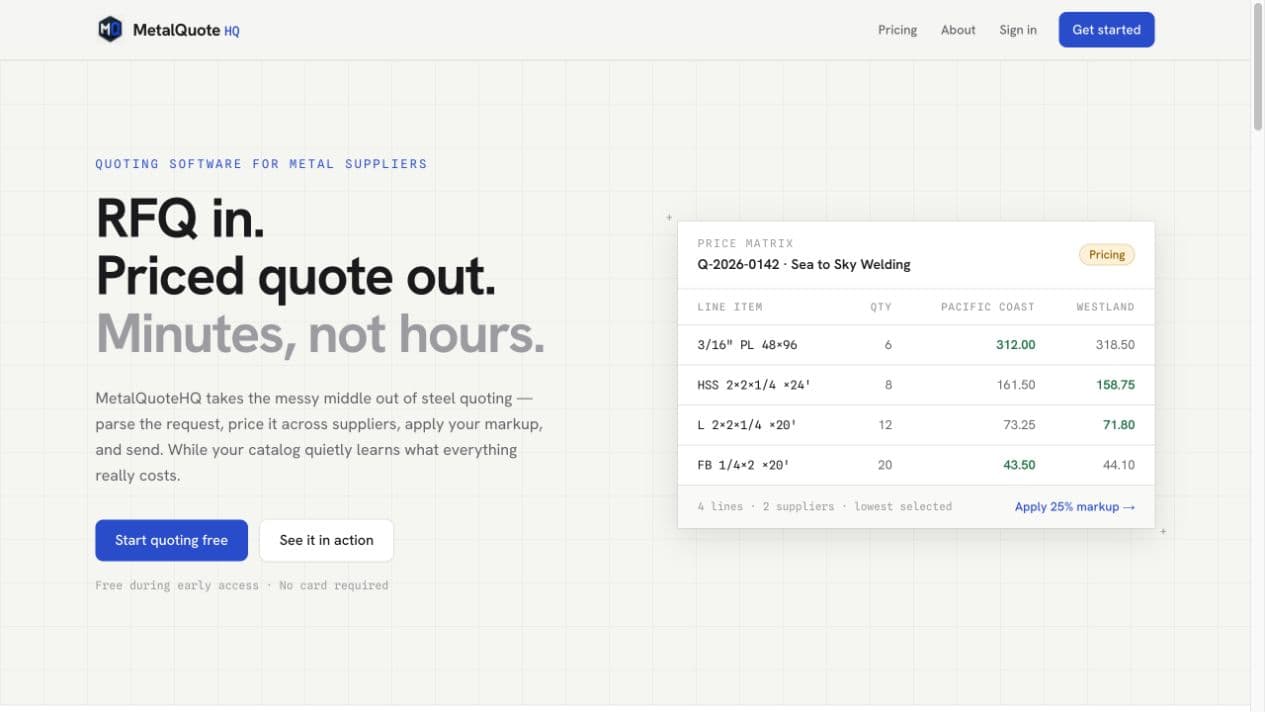The image size is (1265, 712).
Task: Click the "Free during early access" note
Action: [x=177, y=586]
